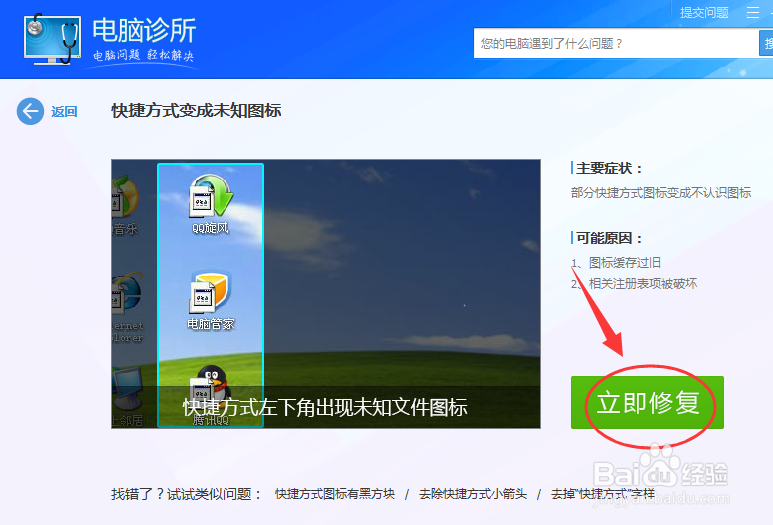
Task: Click the 电脑诊所 computer stethoscope logo
Action: [x=52, y=39]
